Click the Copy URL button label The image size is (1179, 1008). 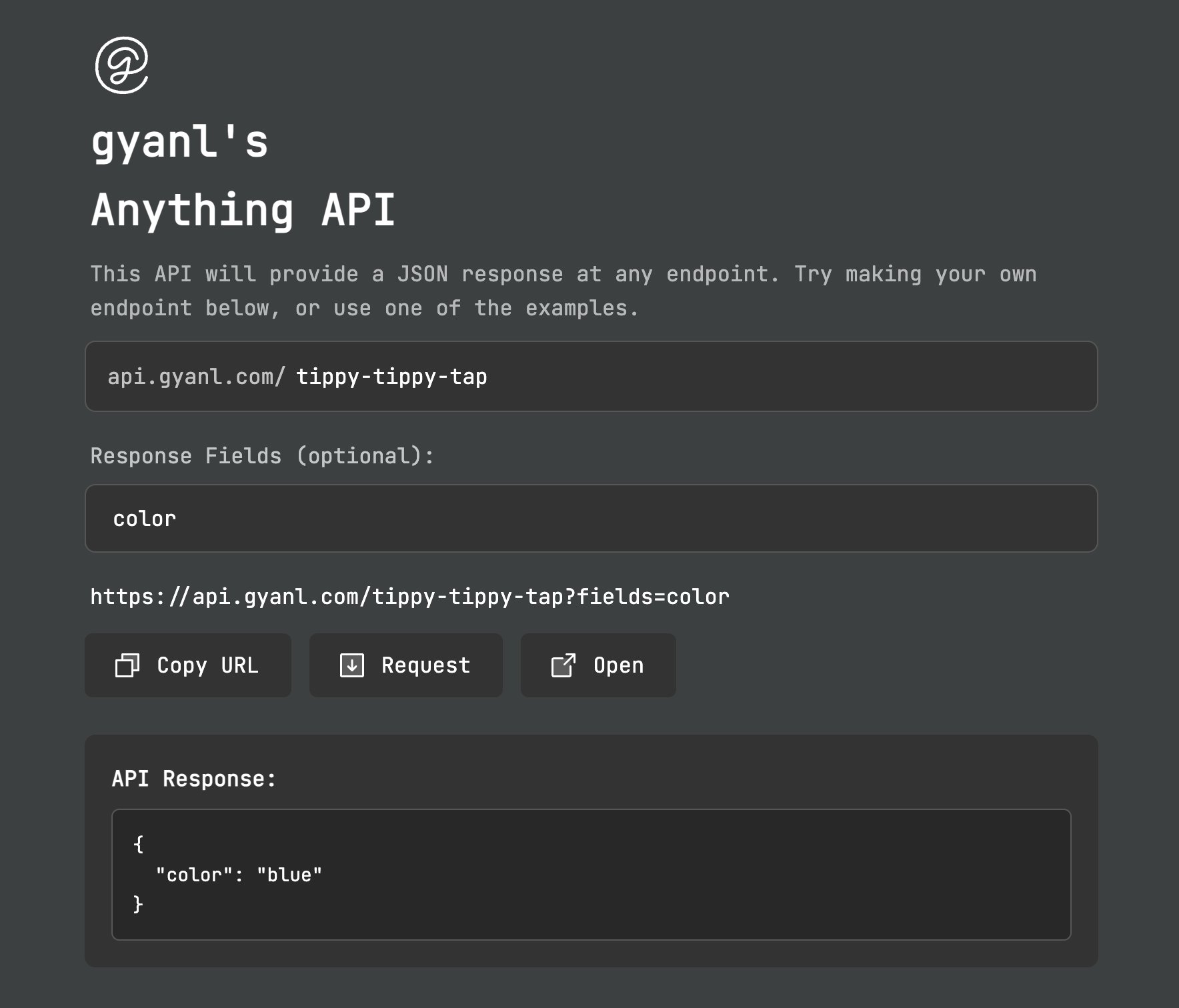tap(207, 665)
